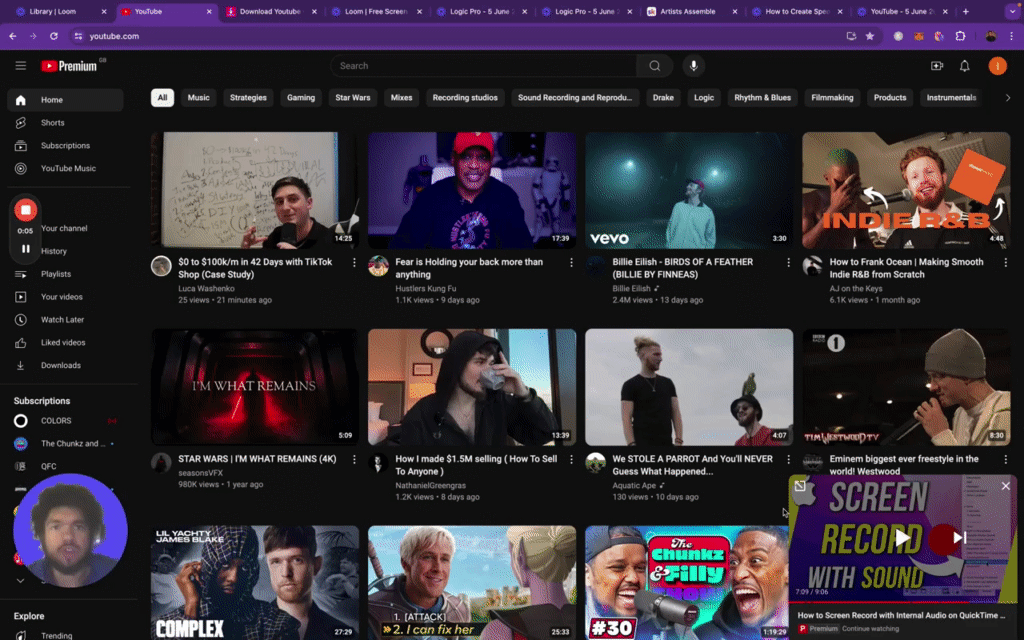1024x640 pixels.
Task: Skip to next video in miniplayer
Action: point(959,538)
